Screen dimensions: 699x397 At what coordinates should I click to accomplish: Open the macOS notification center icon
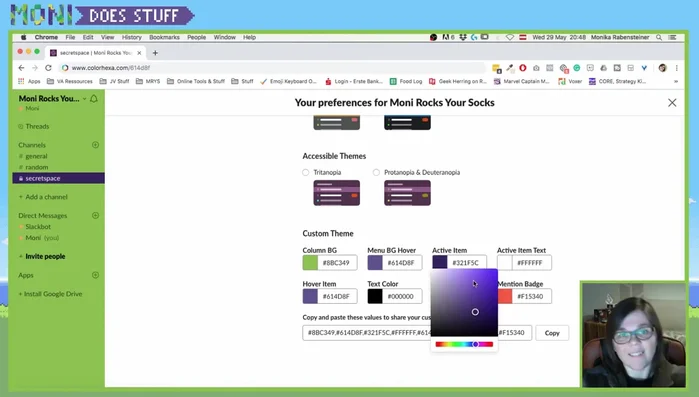pyautogui.click(x=672, y=37)
